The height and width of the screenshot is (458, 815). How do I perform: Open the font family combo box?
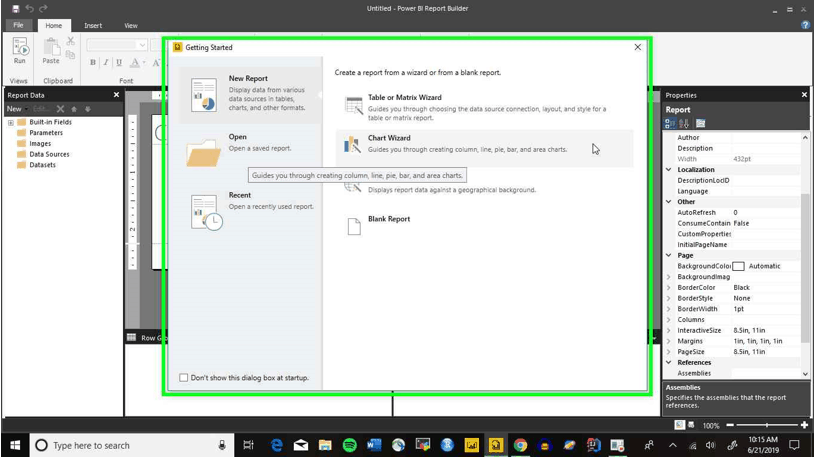[x=117, y=45]
